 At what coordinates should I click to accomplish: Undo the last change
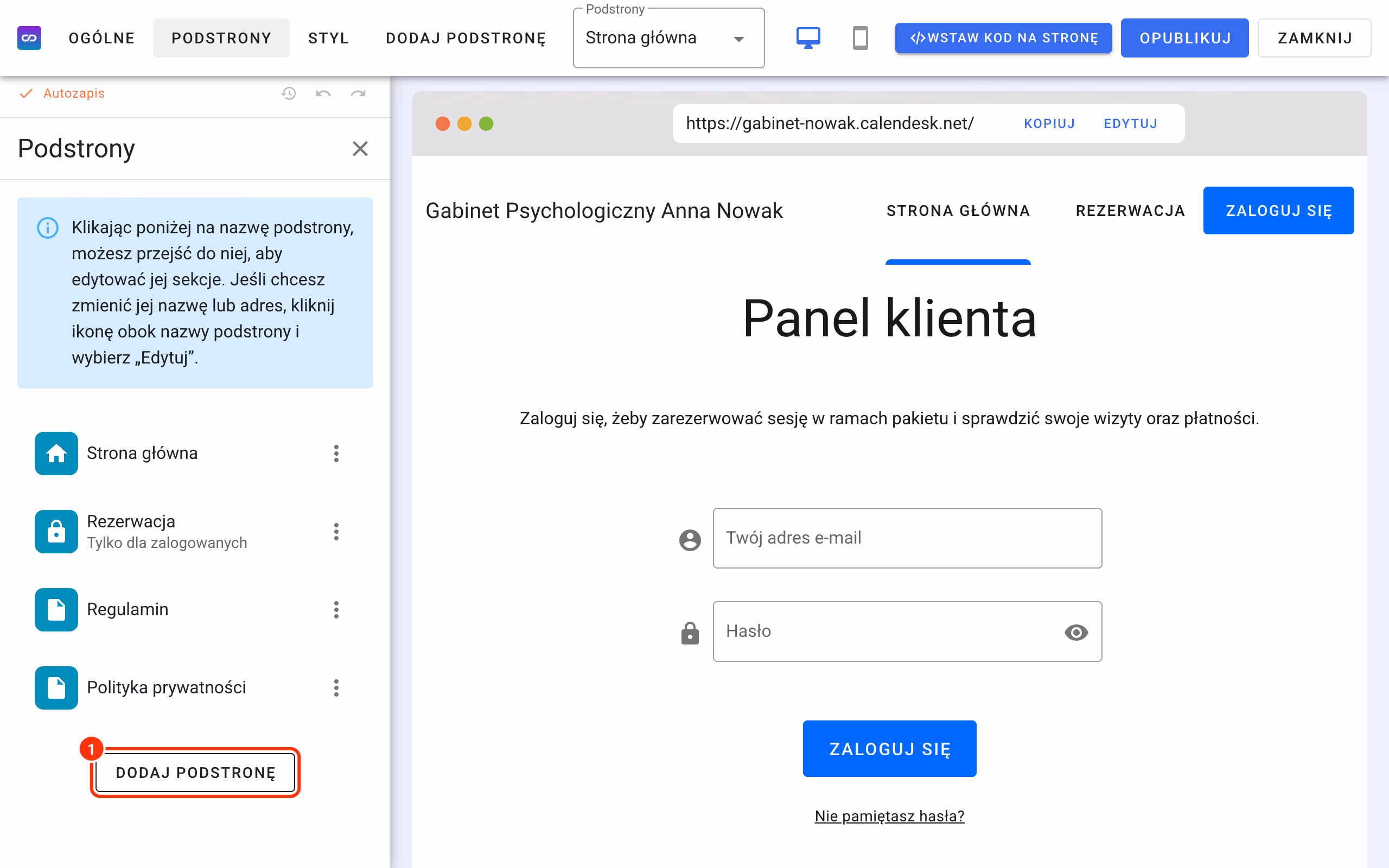point(323,93)
